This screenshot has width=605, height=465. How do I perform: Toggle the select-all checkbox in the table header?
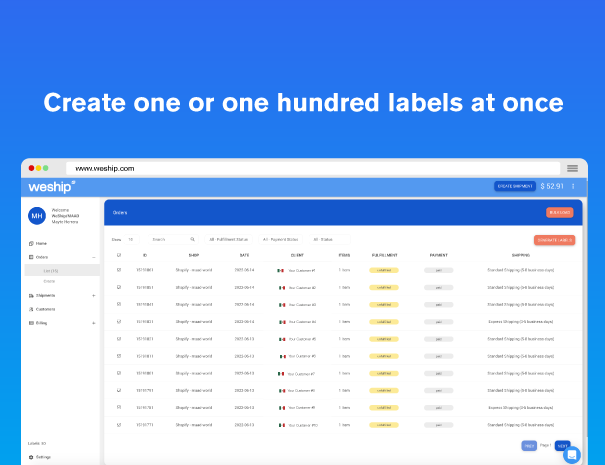coord(119,255)
